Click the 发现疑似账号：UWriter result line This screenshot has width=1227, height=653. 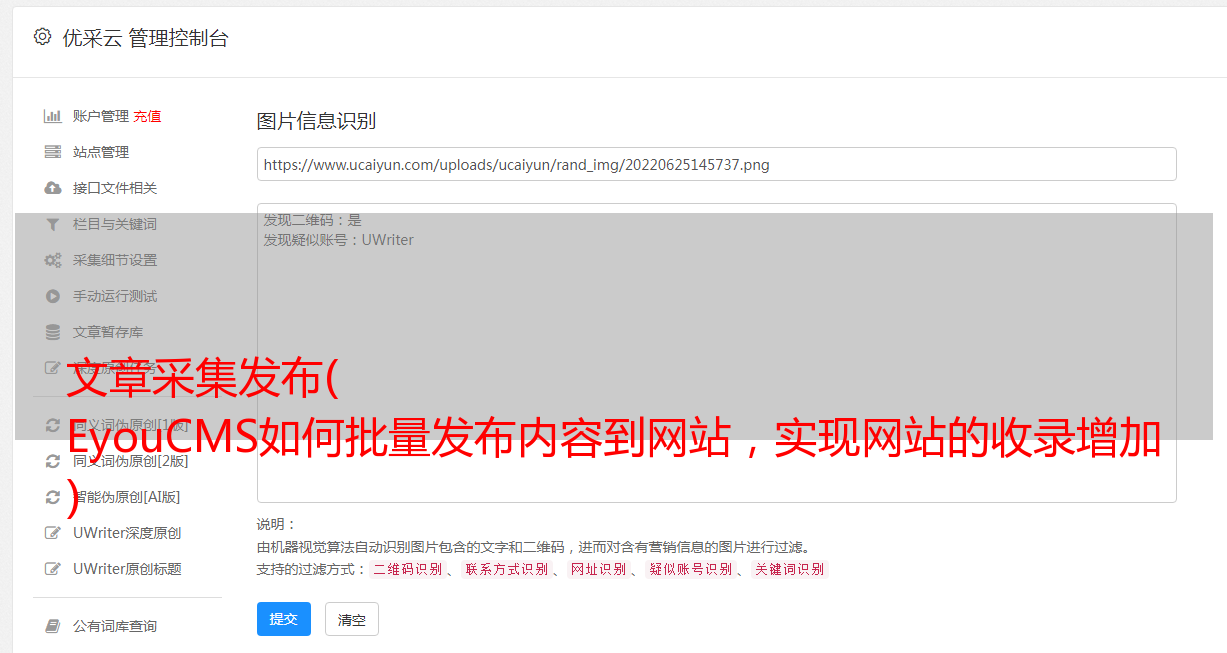[339, 240]
